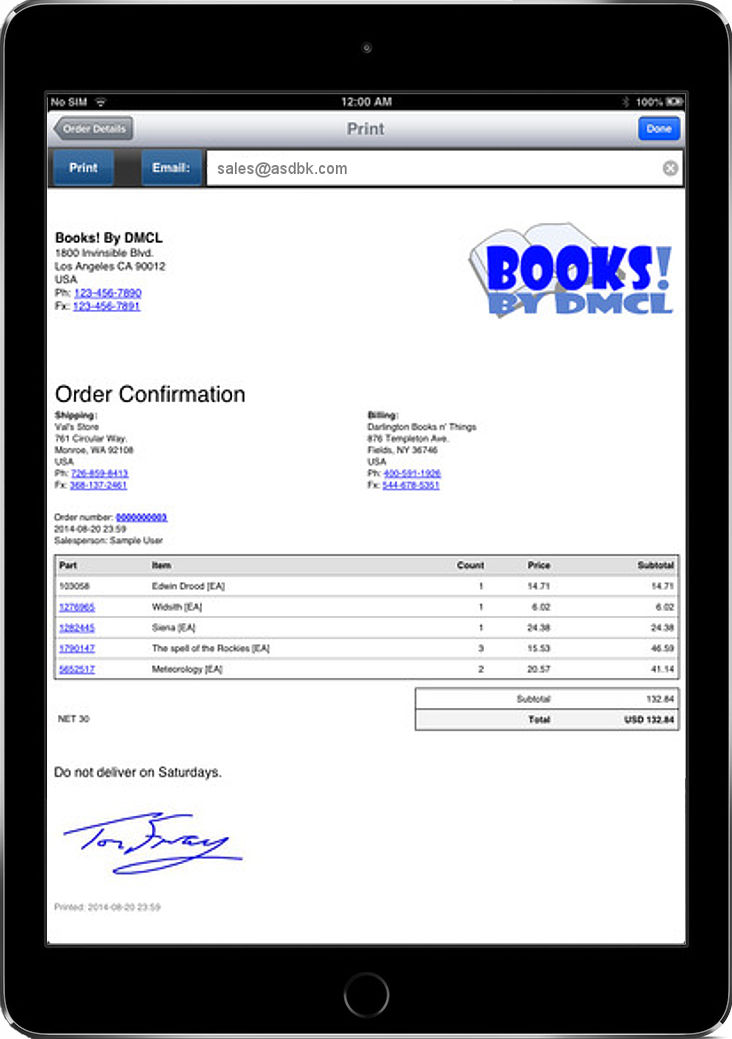732x1039 pixels.
Task: Open part number 1790147 link
Action: pyautogui.click(x=77, y=648)
